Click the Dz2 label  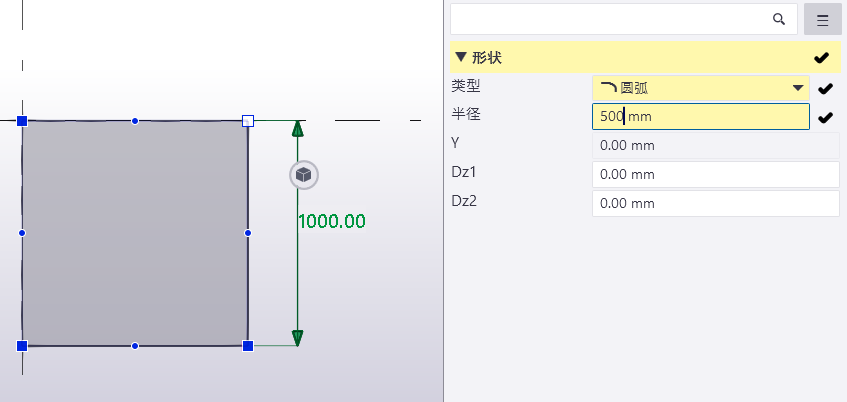[465, 201]
